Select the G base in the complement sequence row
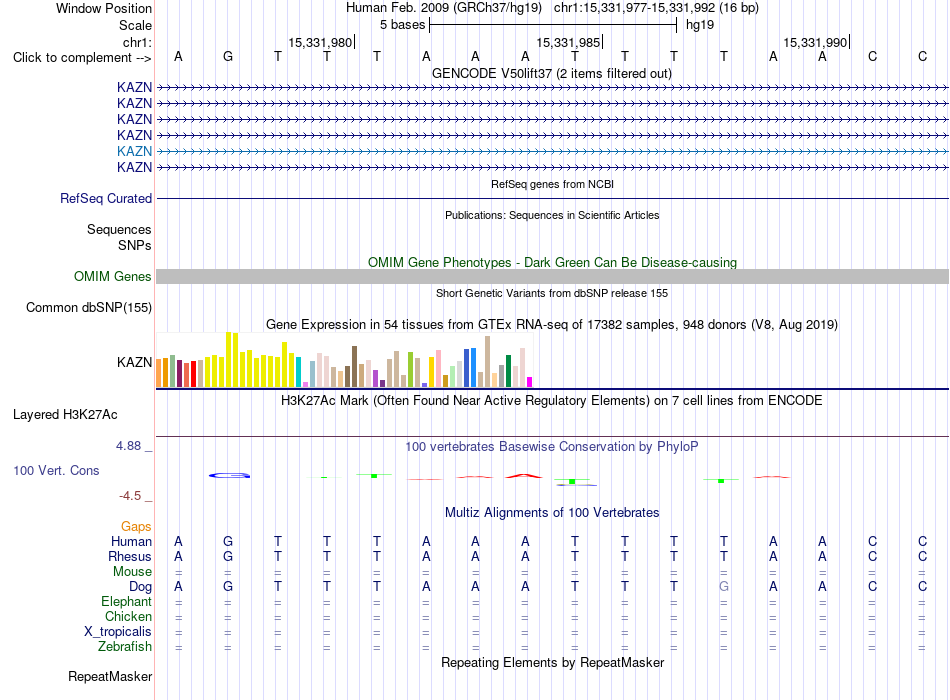The image size is (950, 700). tap(228, 56)
